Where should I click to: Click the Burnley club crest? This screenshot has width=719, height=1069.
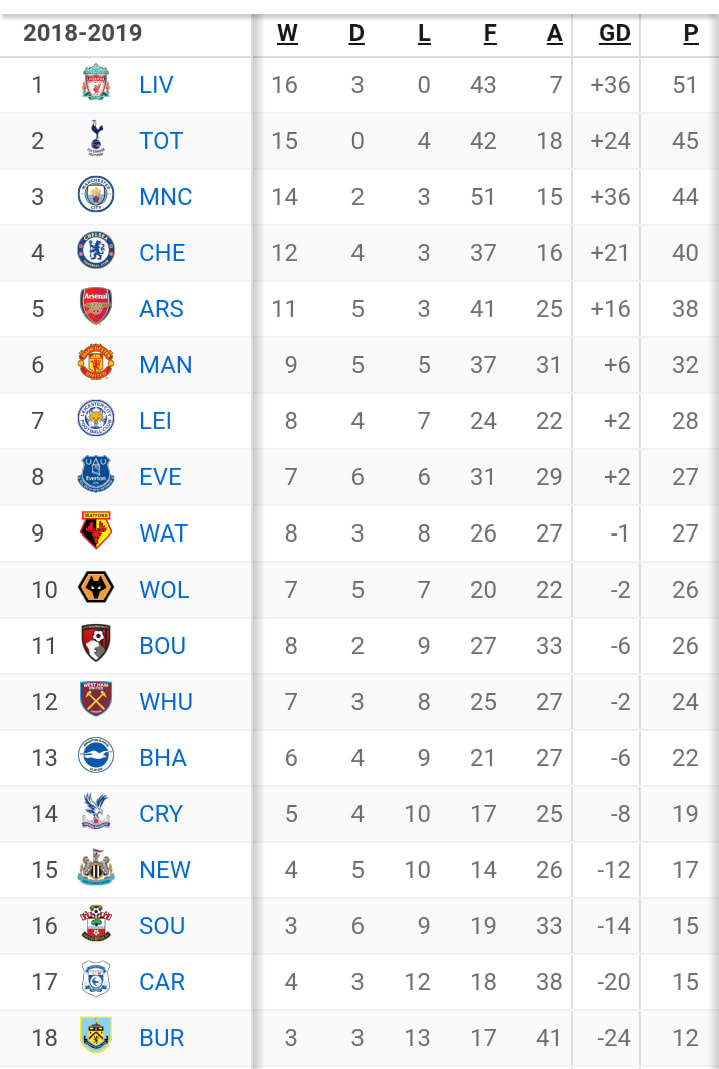pos(96,1036)
